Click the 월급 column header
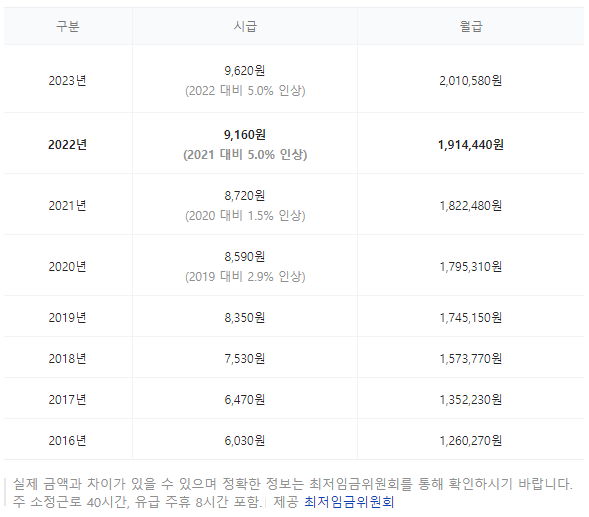 pyautogui.click(x=471, y=26)
